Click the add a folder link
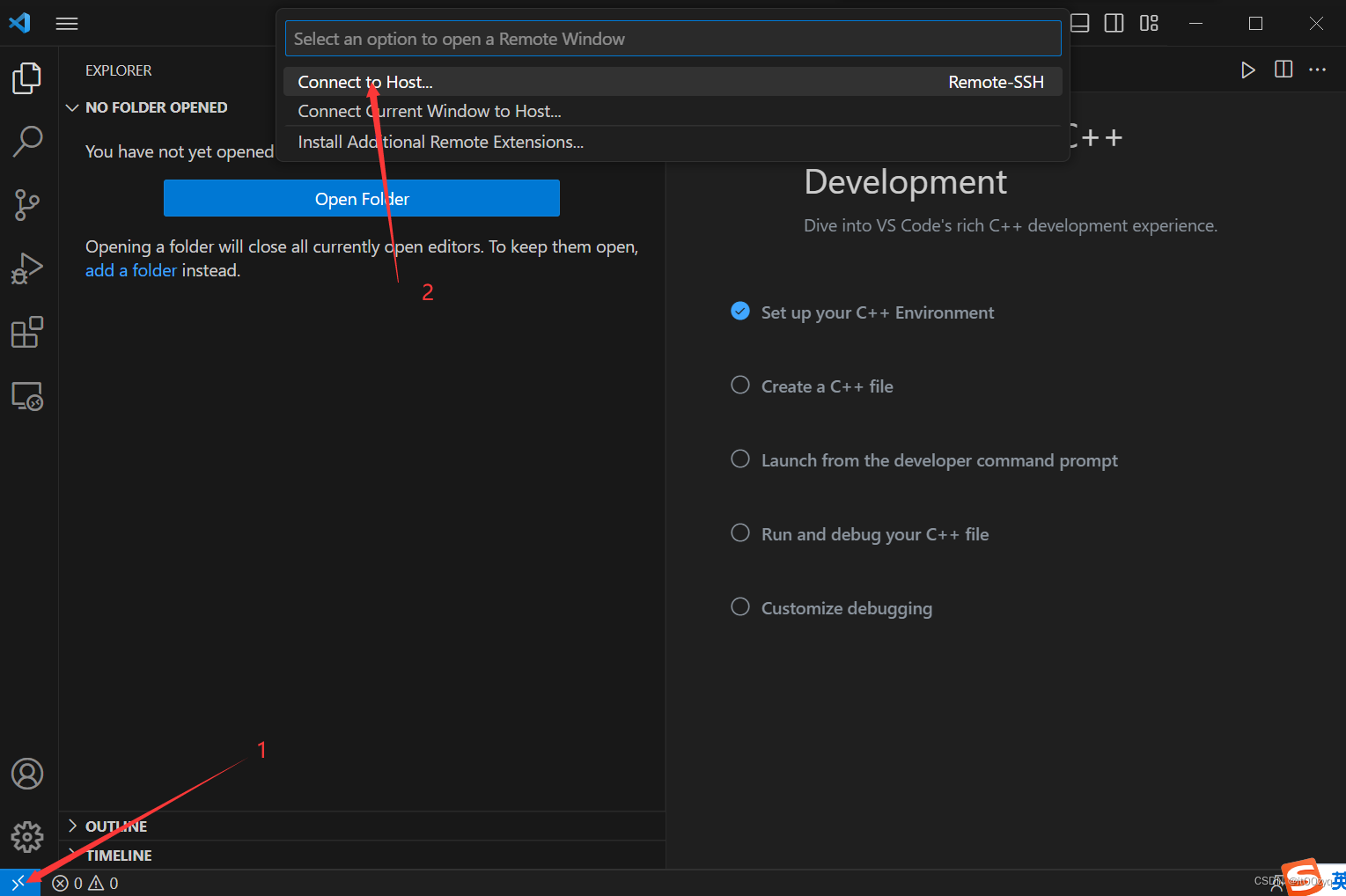This screenshot has height=896, width=1346. pos(131,270)
